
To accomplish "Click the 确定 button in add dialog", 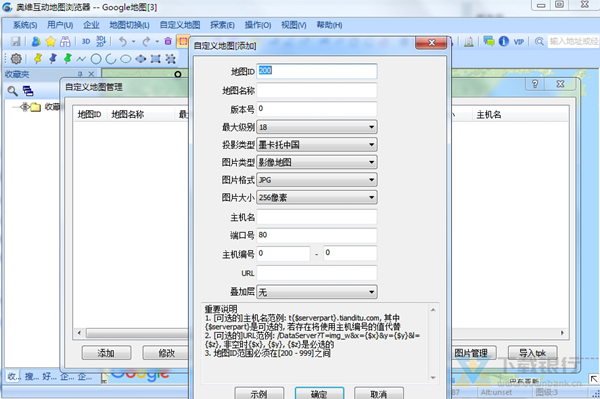I will coord(319,394).
